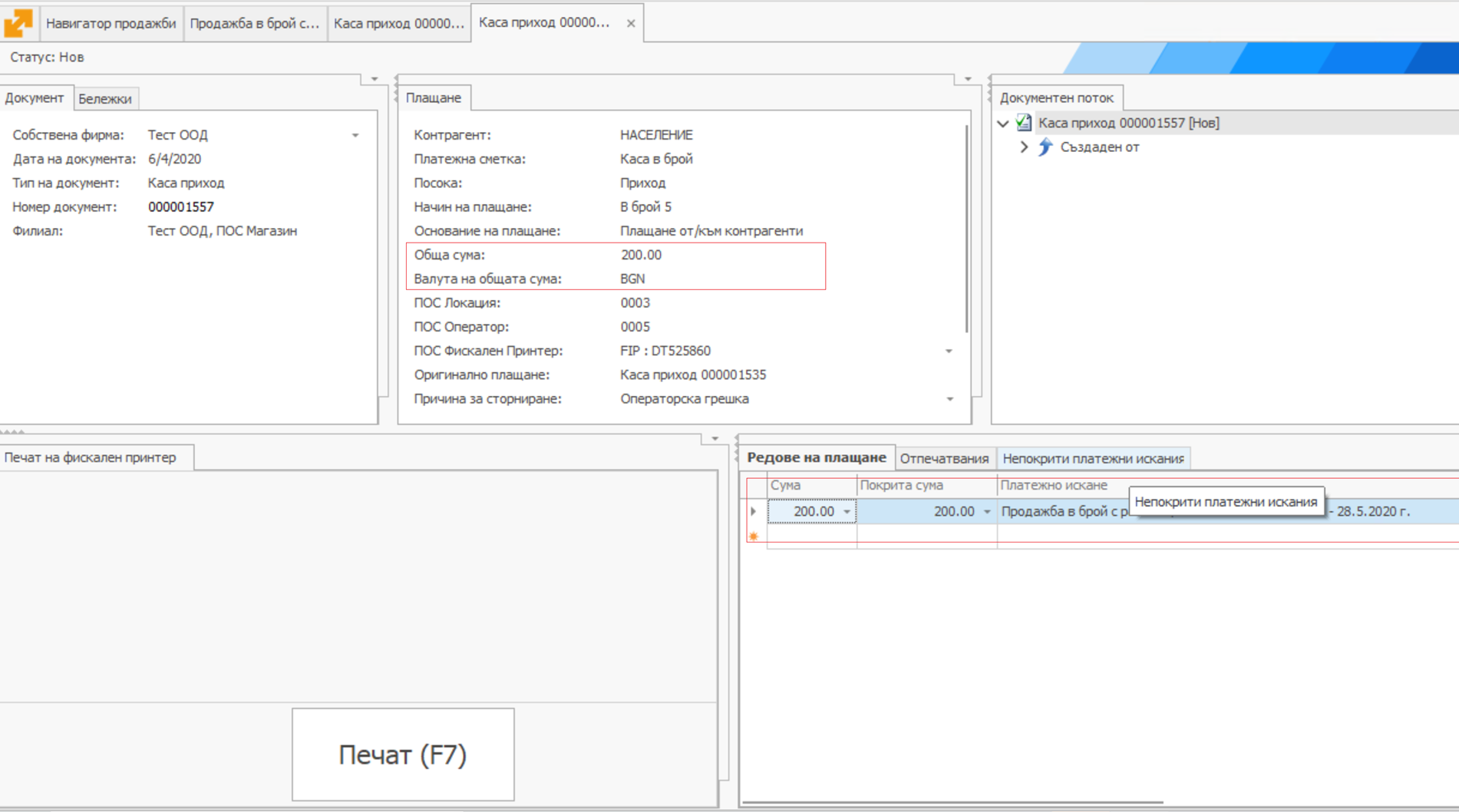
Task: Click the Номер документ value 000001557
Action: pos(181,206)
